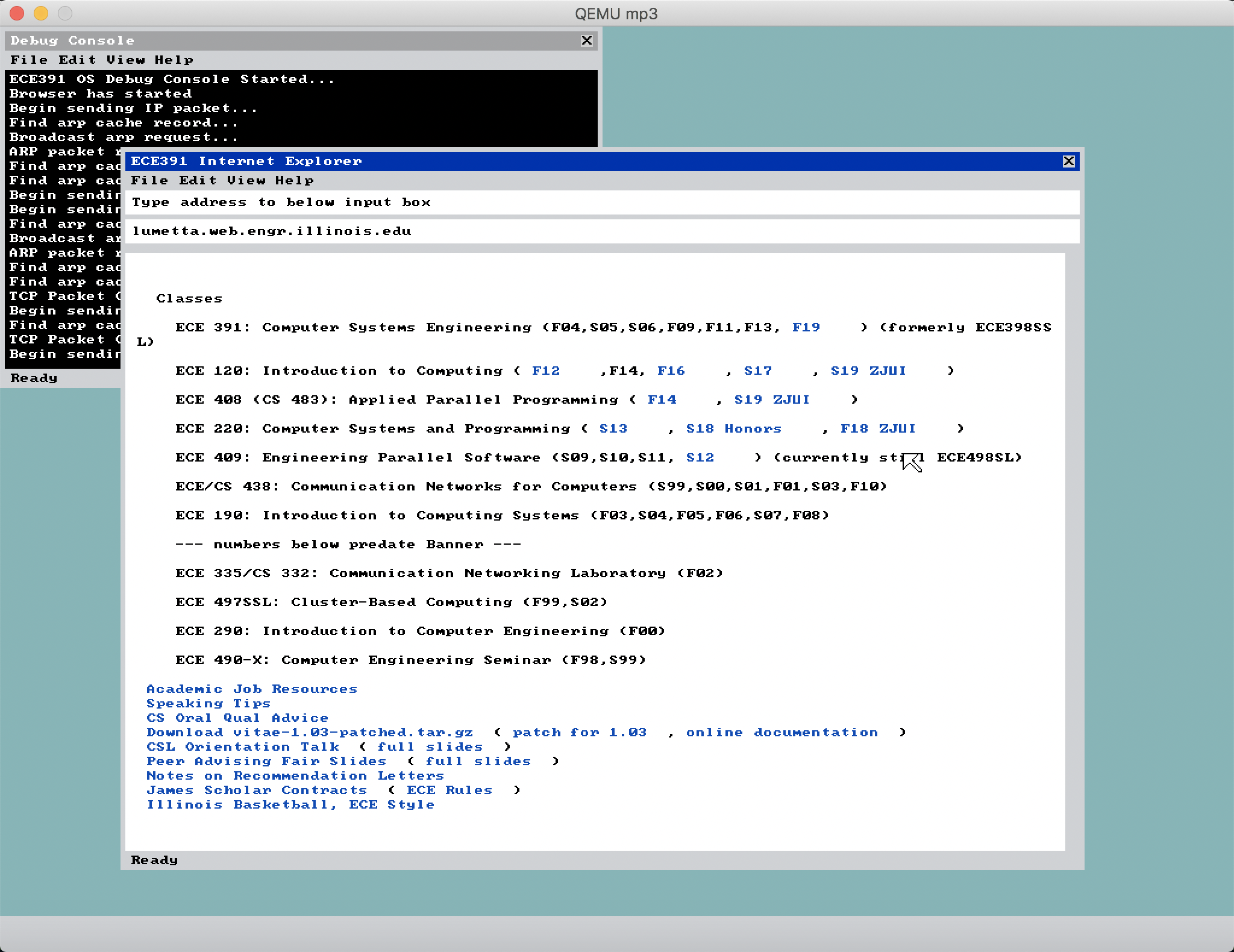Open File menu in Debug Console

(29, 60)
